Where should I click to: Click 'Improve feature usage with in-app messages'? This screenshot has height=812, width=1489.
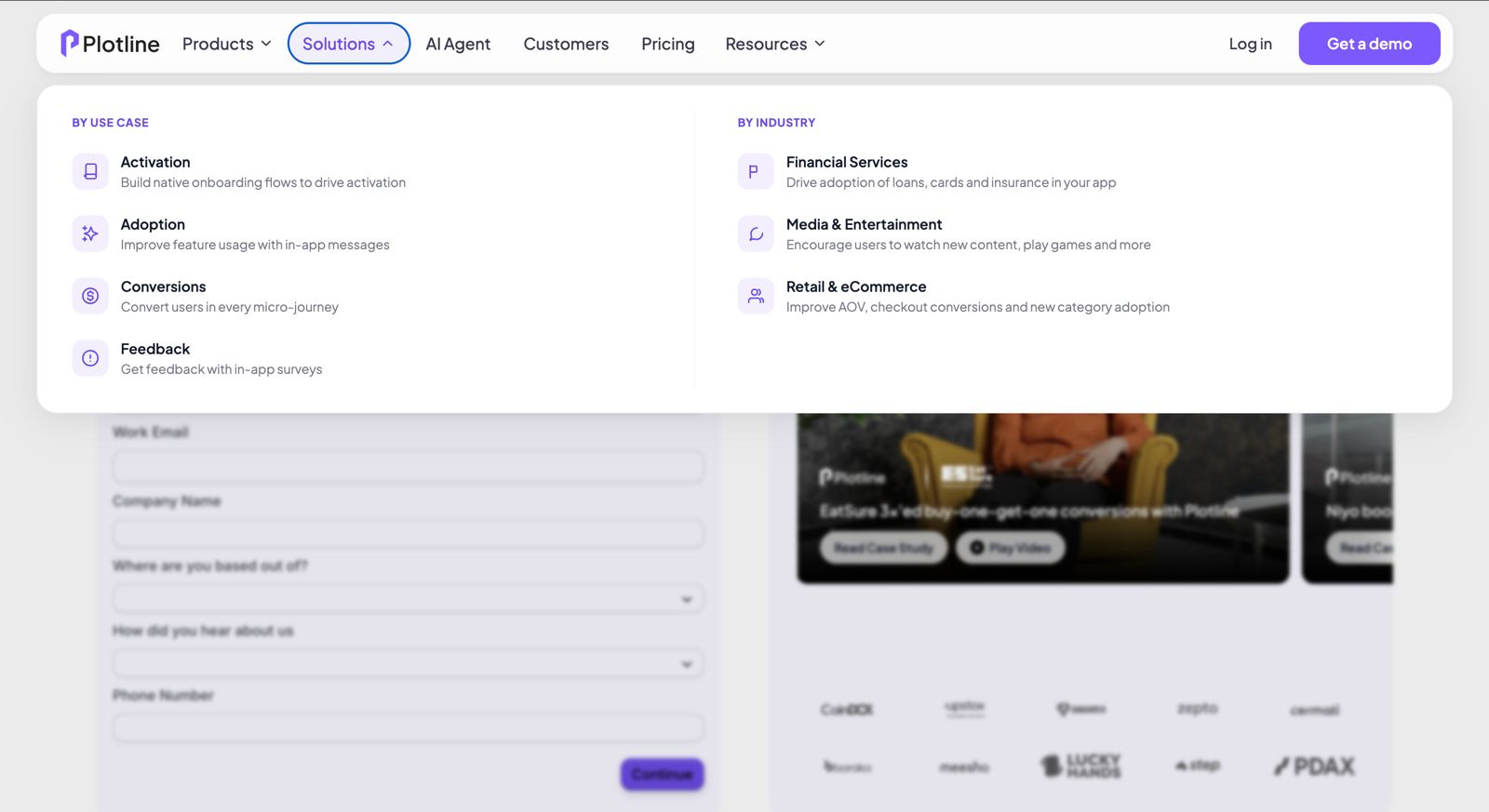coord(255,245)
